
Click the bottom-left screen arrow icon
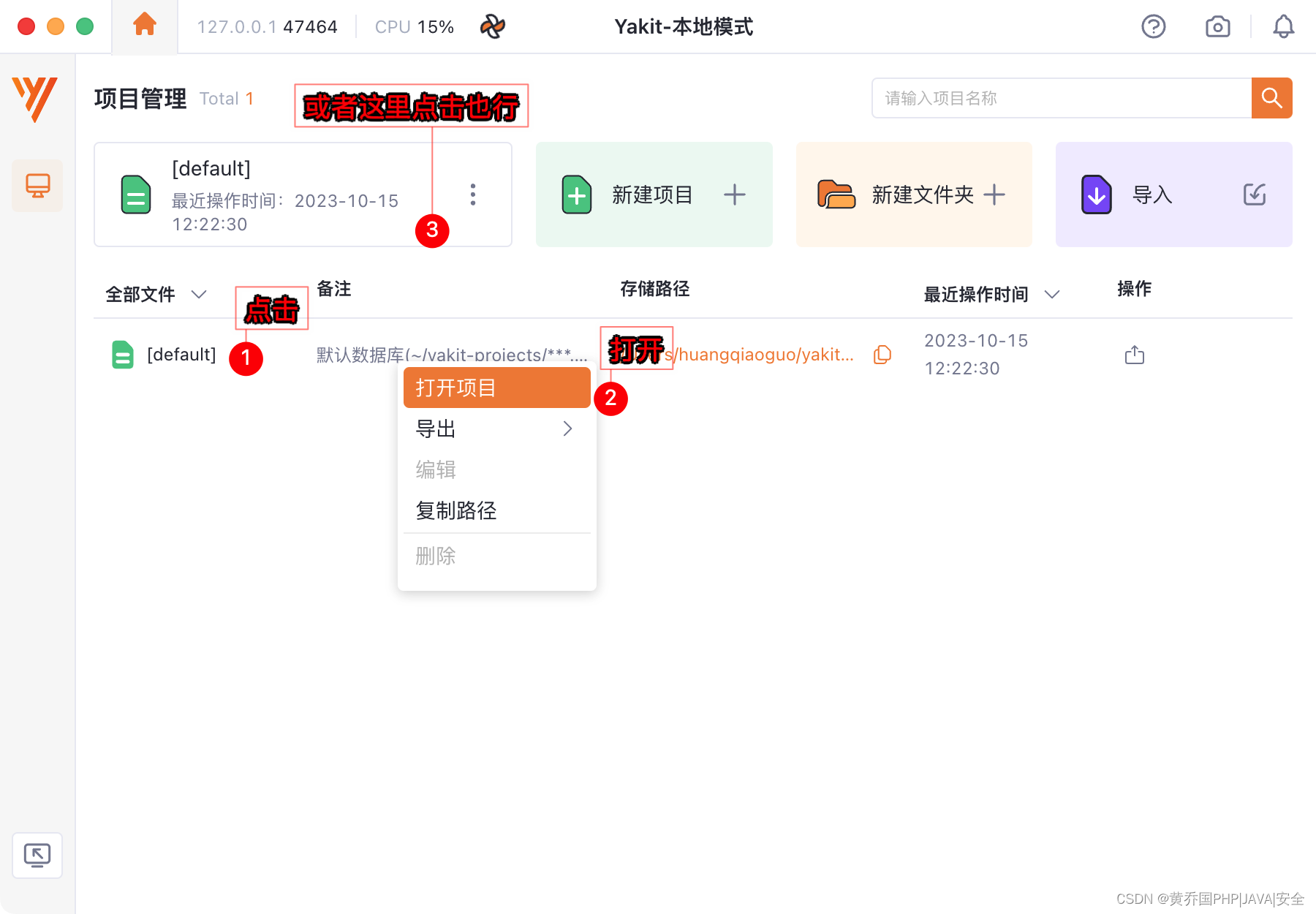pyautogui.click(x=37, y=855)
